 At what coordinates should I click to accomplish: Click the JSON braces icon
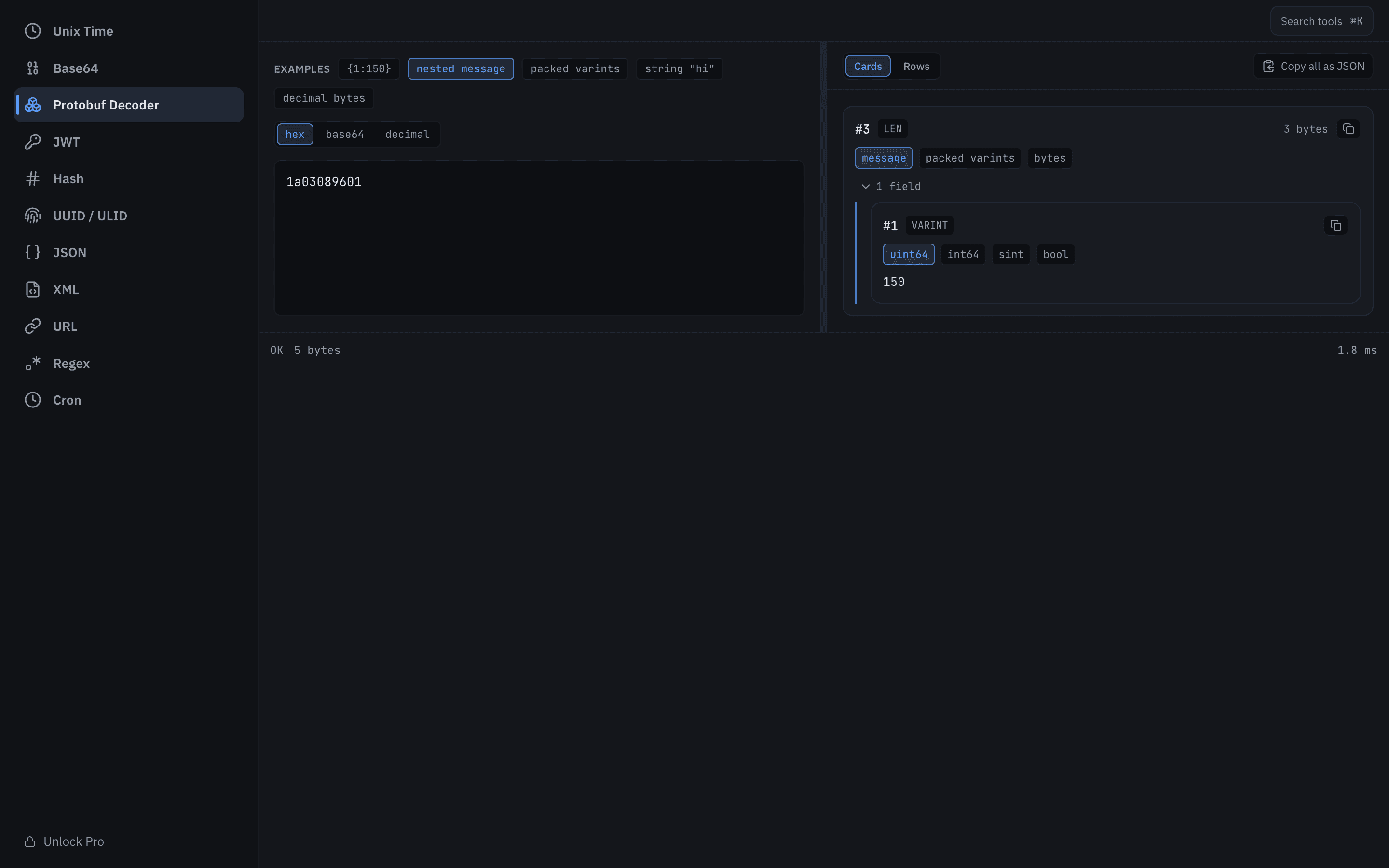click(33, 252)
